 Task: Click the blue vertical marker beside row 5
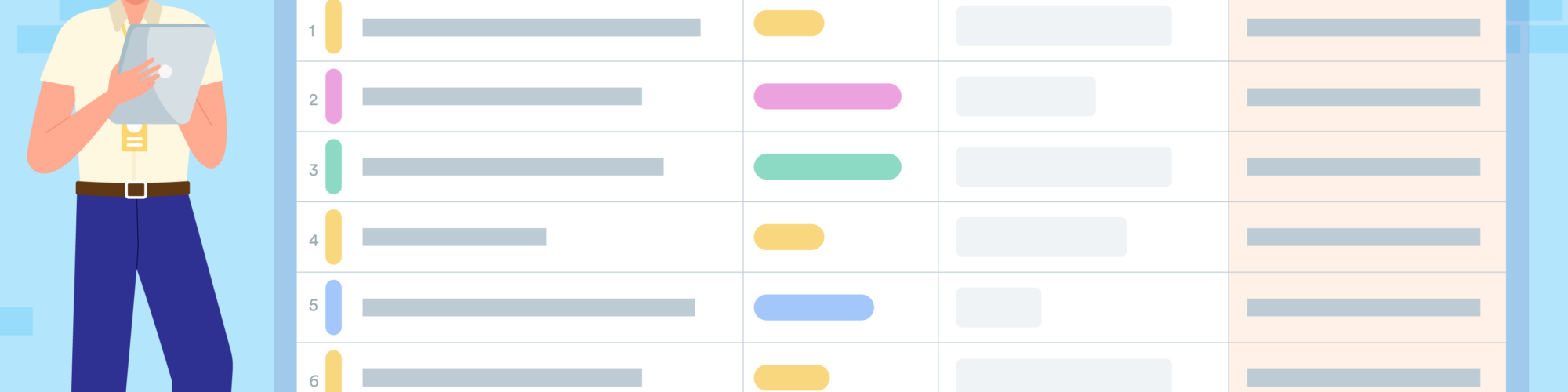coord(333,307)
